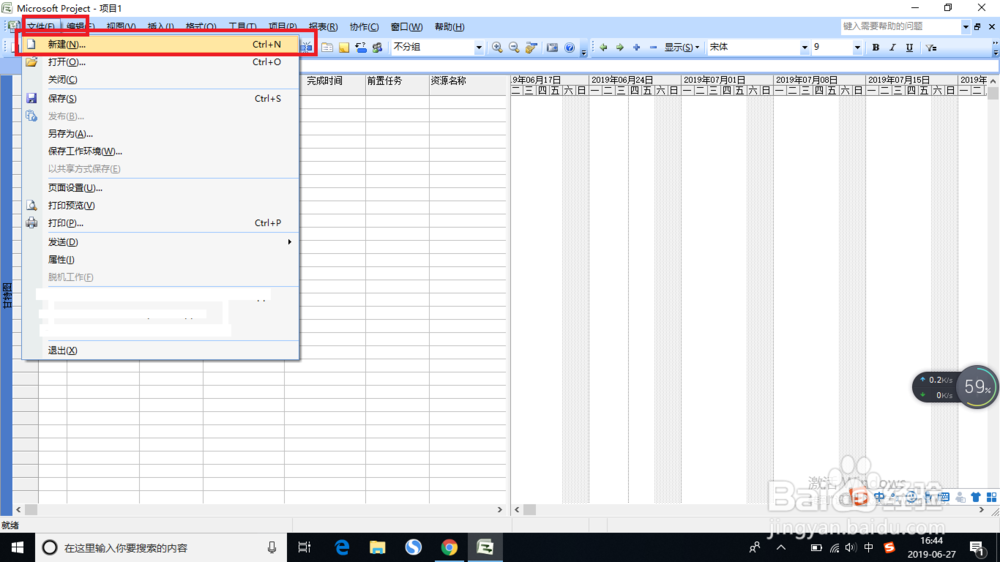
Task: Click the 键入需要帮助的问题 help box
Action: coord(901,27)
